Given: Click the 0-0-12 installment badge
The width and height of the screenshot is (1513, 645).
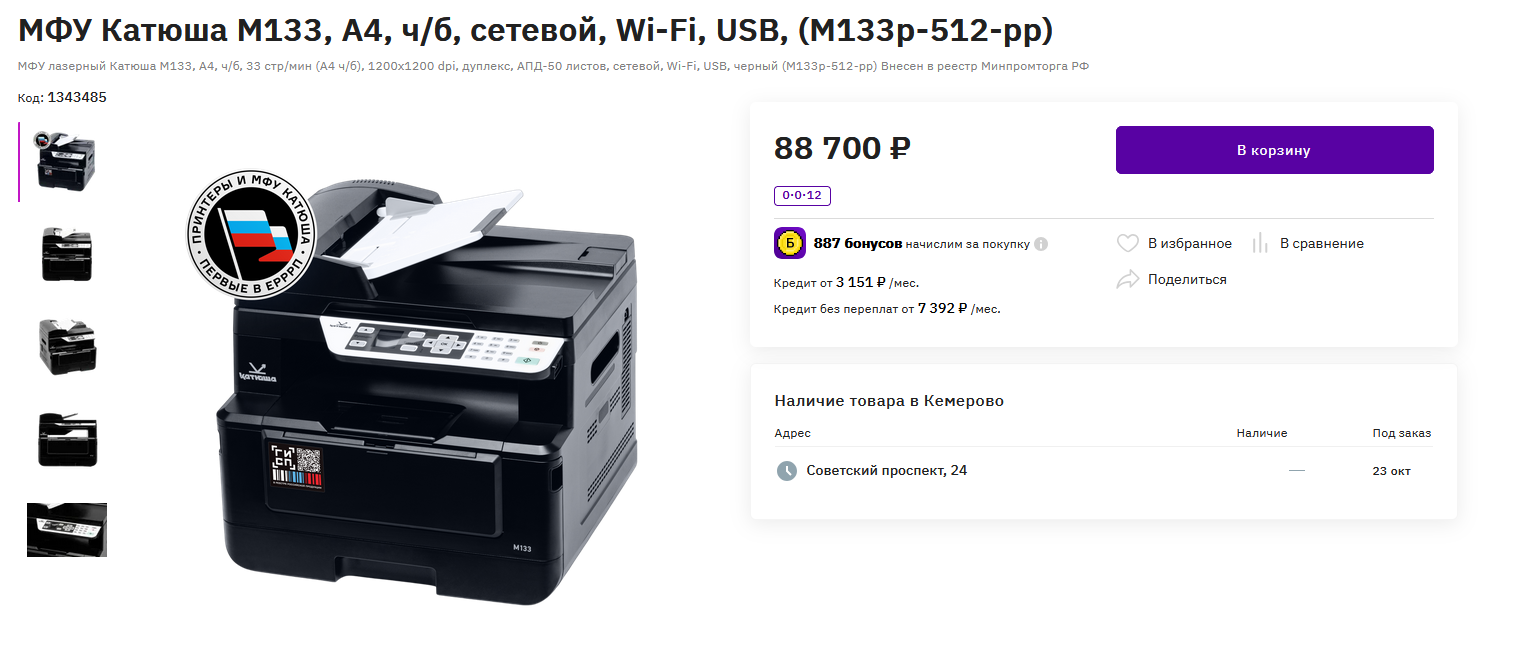Looking at the screenshot, I should coord(802,196).
